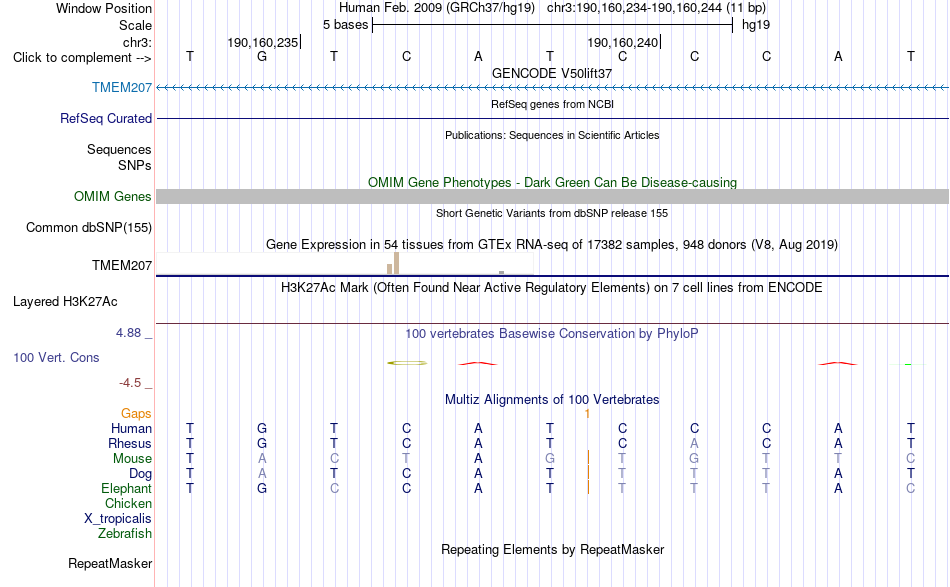Click the orange Gaps label
This screenshot has height=587, width=950.
(136, 413)
